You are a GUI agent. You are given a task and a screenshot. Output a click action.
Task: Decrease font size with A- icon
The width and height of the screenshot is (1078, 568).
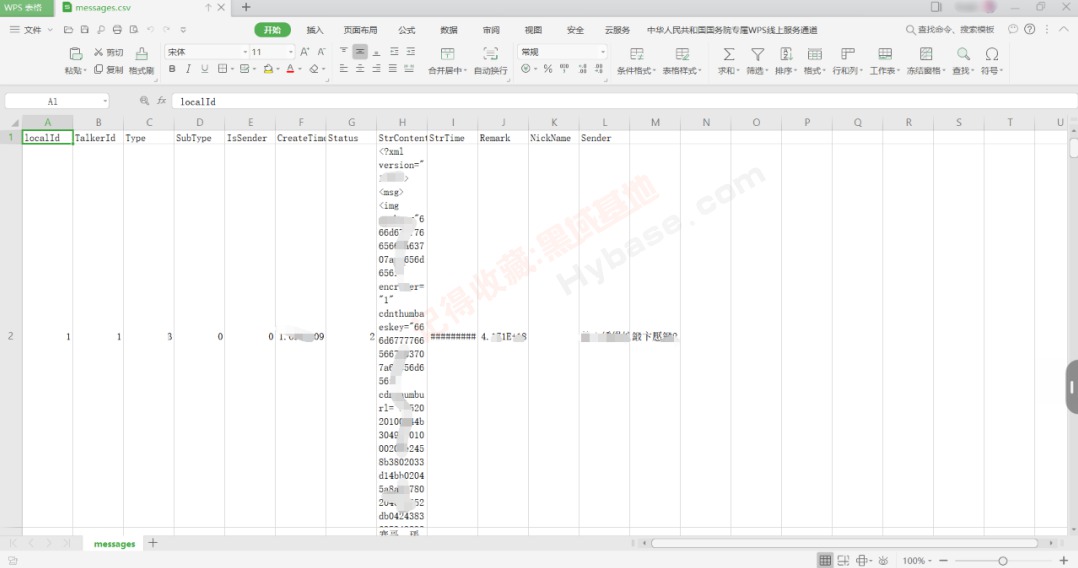tap(321, 52)
